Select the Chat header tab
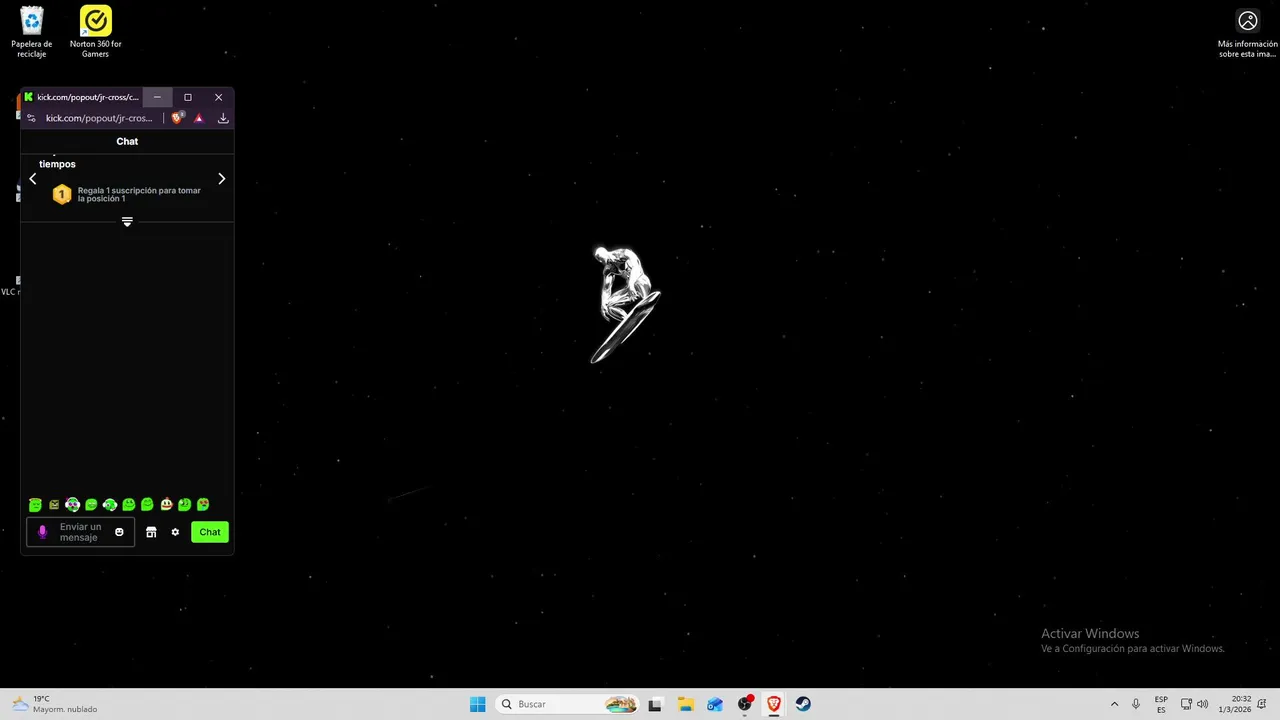This screenshot has height=720, width=1280. pyautogui.click(x=127, y=141)
